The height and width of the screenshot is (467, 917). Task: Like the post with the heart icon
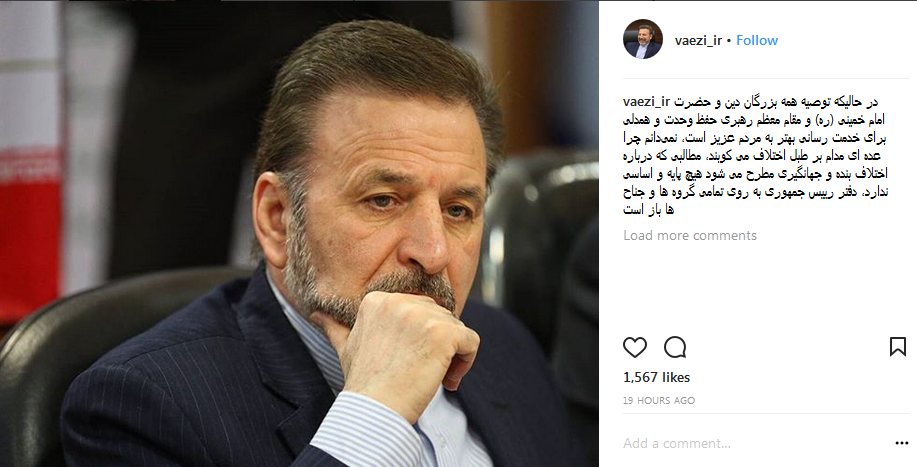point(635,348)
